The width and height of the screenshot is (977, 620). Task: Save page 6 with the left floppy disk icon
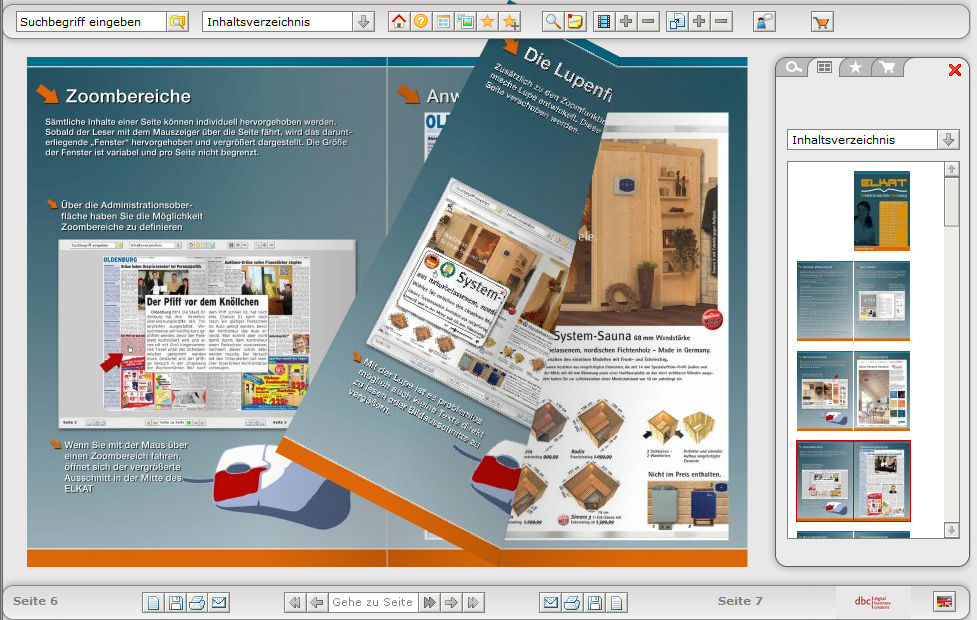175,602
